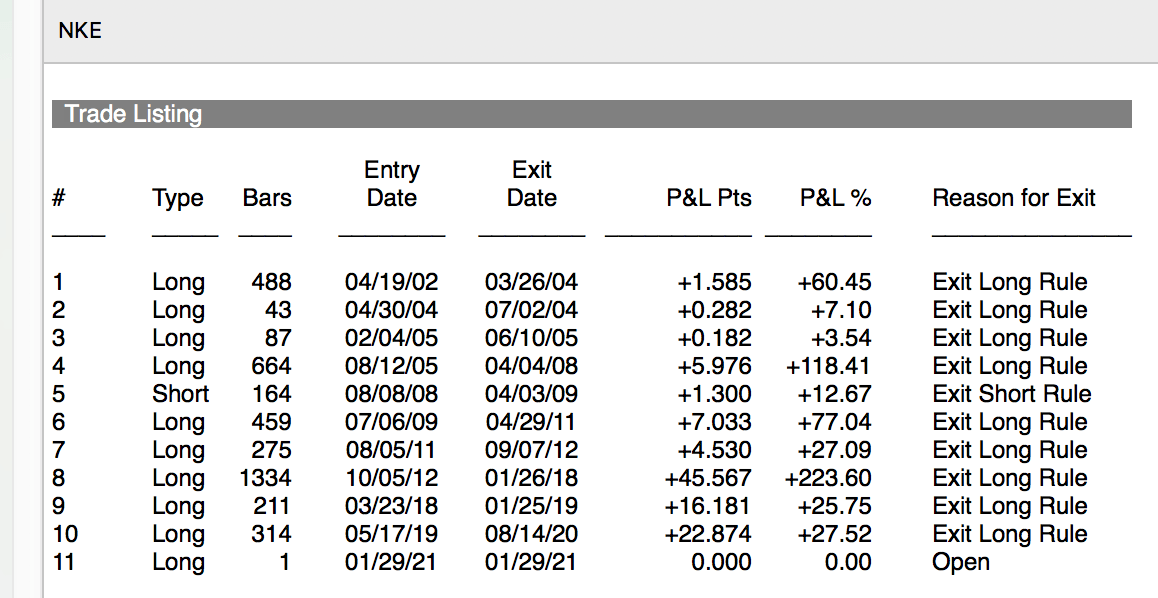
Task: Click entry date 10/05/12 in trade 8
Action: (x=391, y=478)
